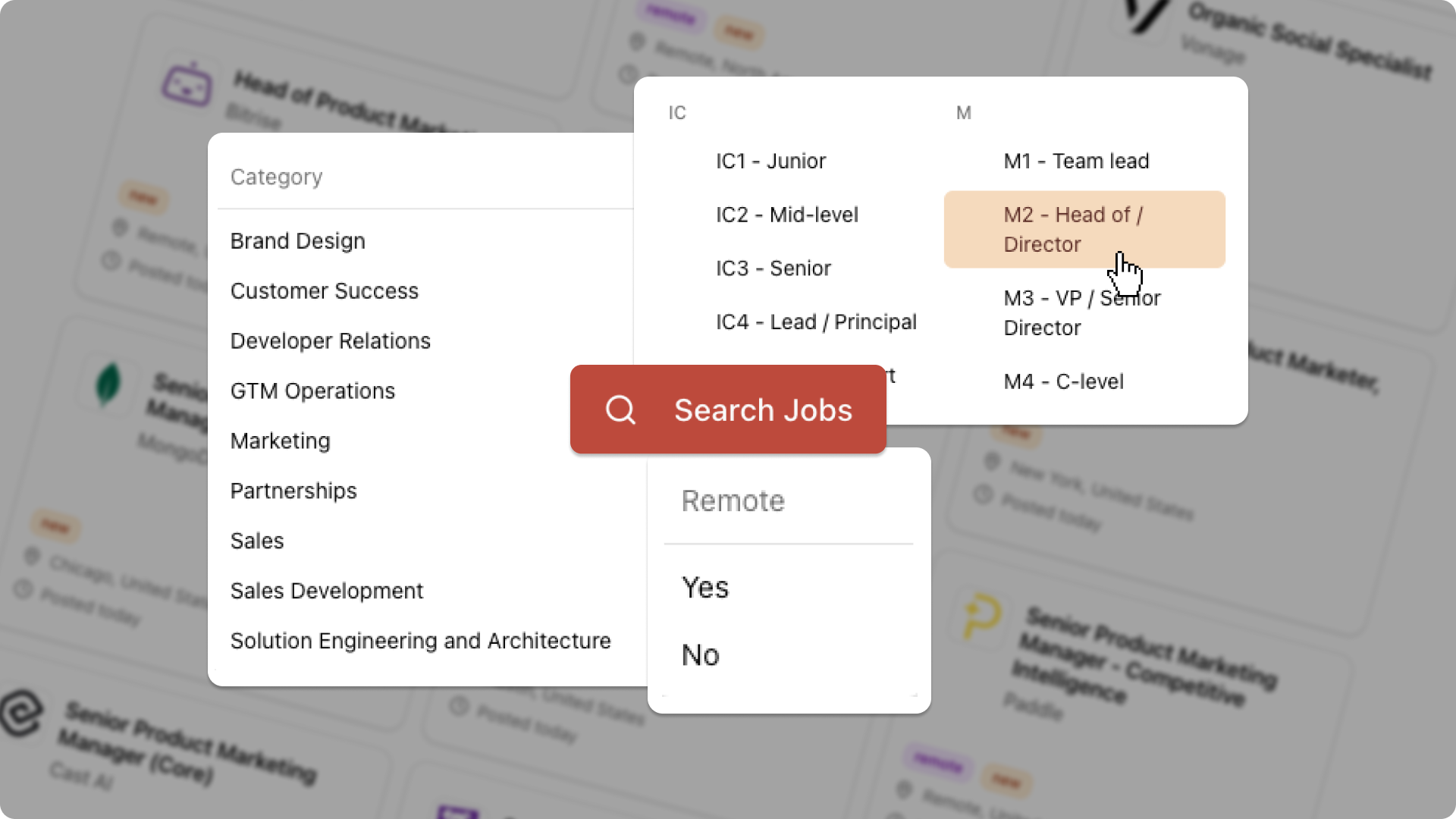Click the MongoDB leaf logo
This screenshot has width=1456, height=819.
click(108, 385)
